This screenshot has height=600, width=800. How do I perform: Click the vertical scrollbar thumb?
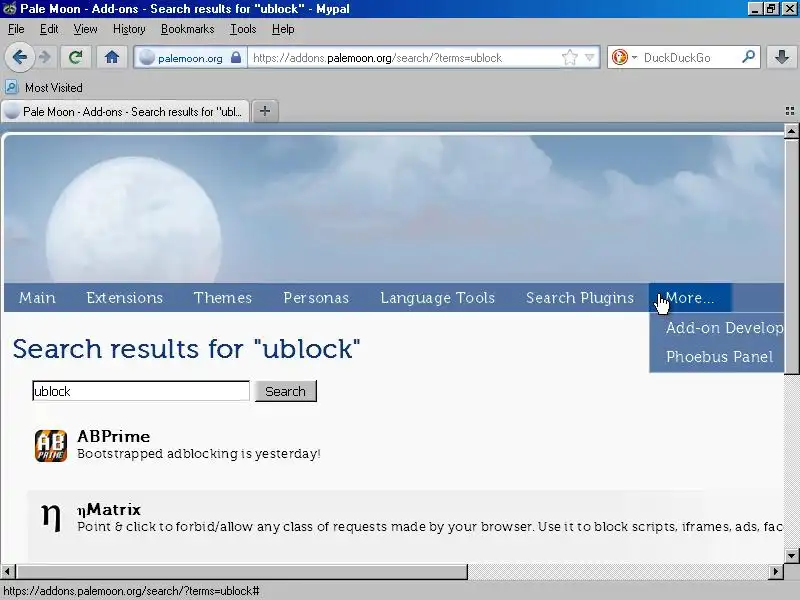click(x=791, y=257)
